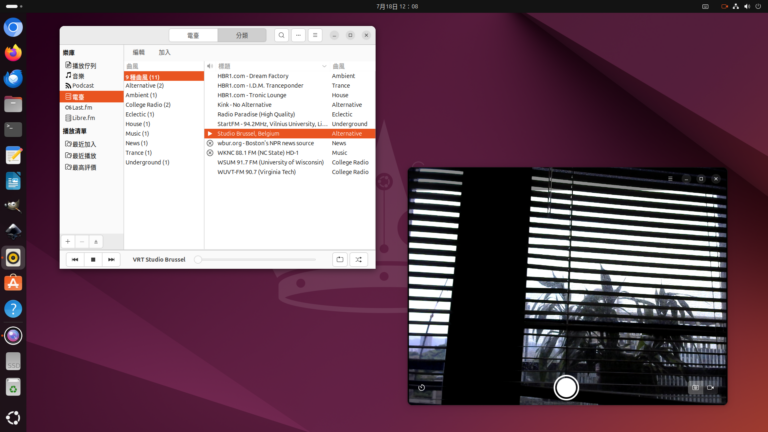Open the search button in Rhythmbox header
Viewport: 768px width, 432px height.
[281, 35]
